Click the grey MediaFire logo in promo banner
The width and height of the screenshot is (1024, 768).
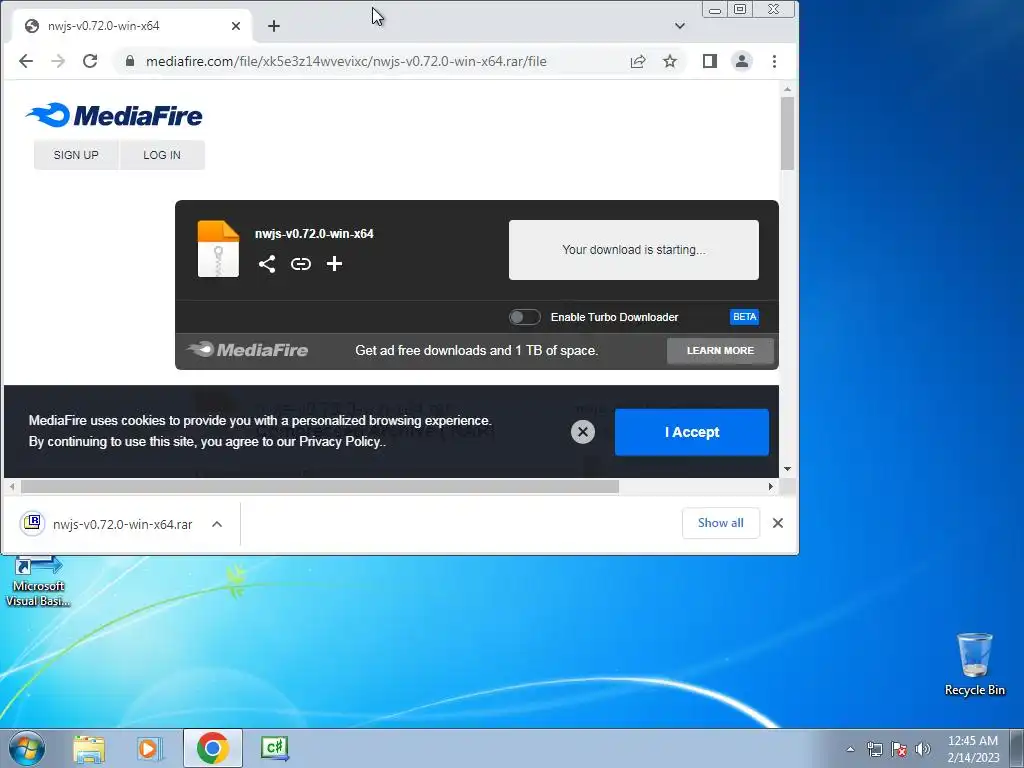(x=247, y=350)
